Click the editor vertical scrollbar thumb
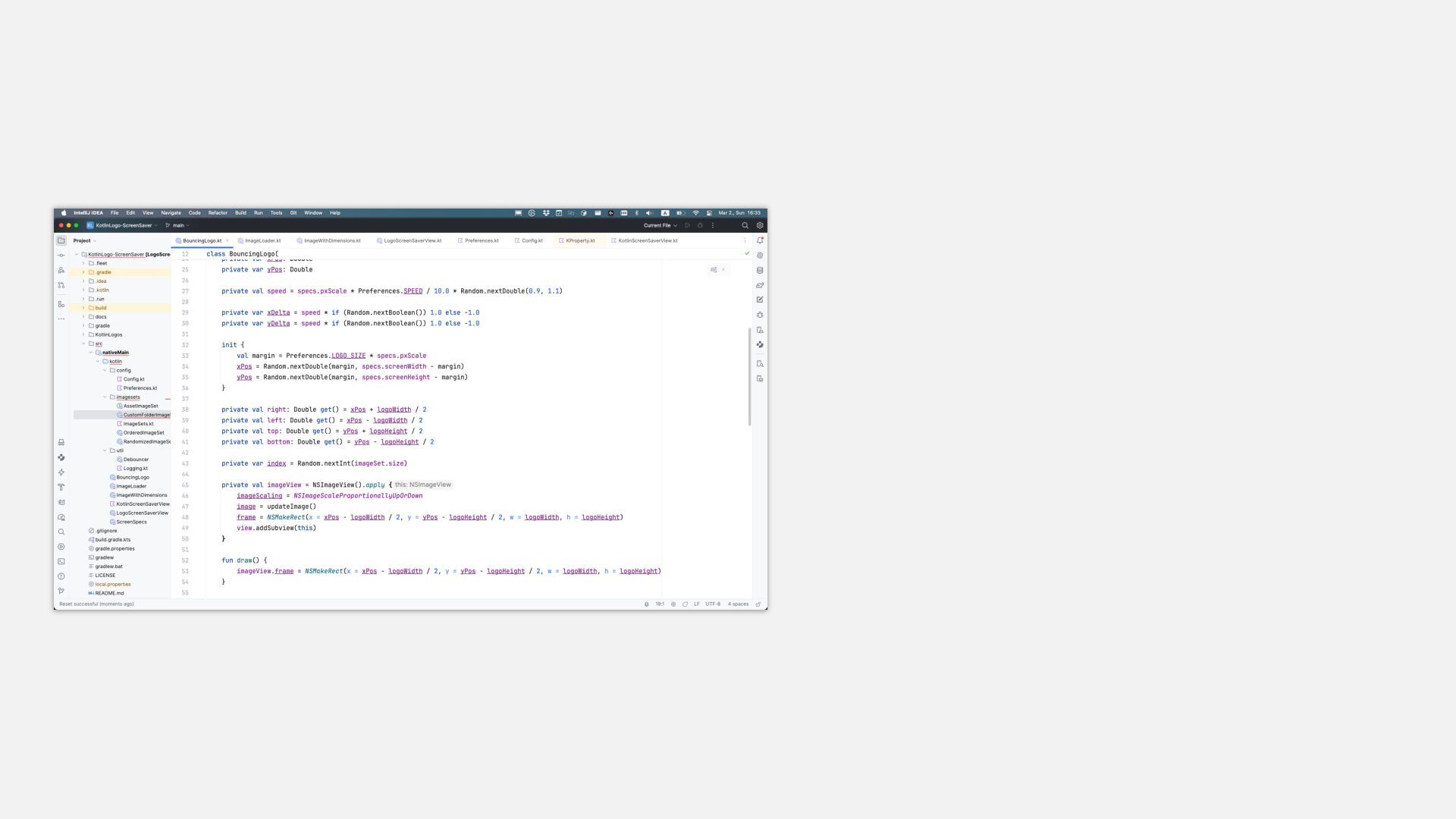This screenshot has width=1456, height=819. pyautogui.click(x=749, y=375)
